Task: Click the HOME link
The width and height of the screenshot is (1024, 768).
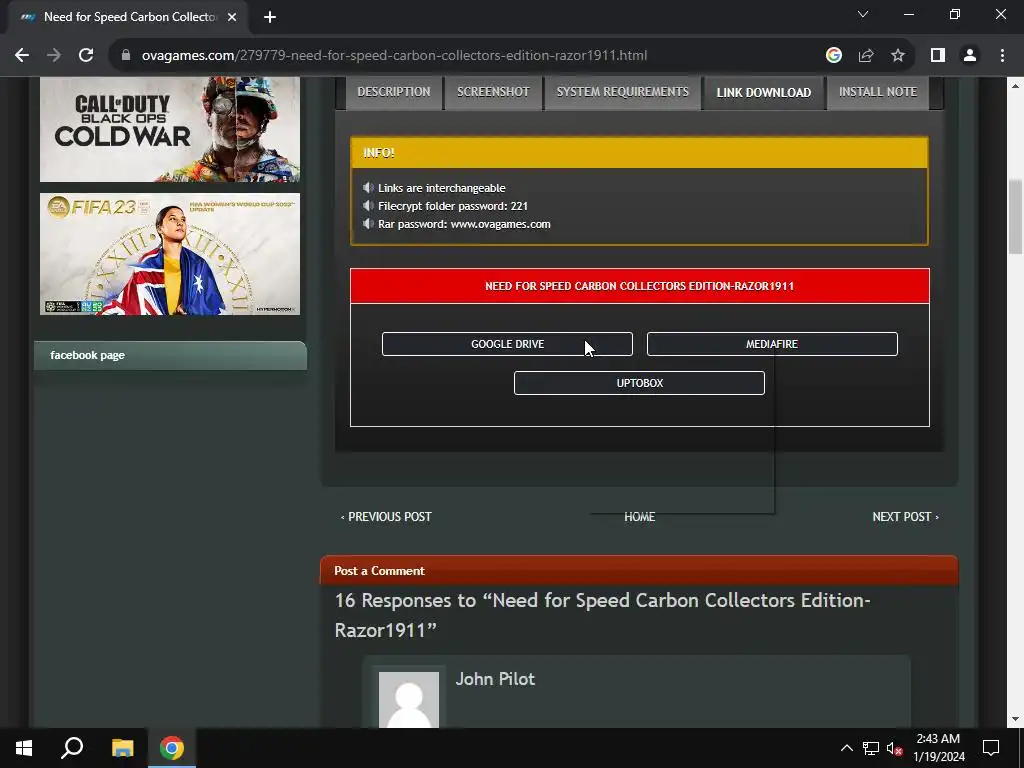Action: tap(639, 517)
